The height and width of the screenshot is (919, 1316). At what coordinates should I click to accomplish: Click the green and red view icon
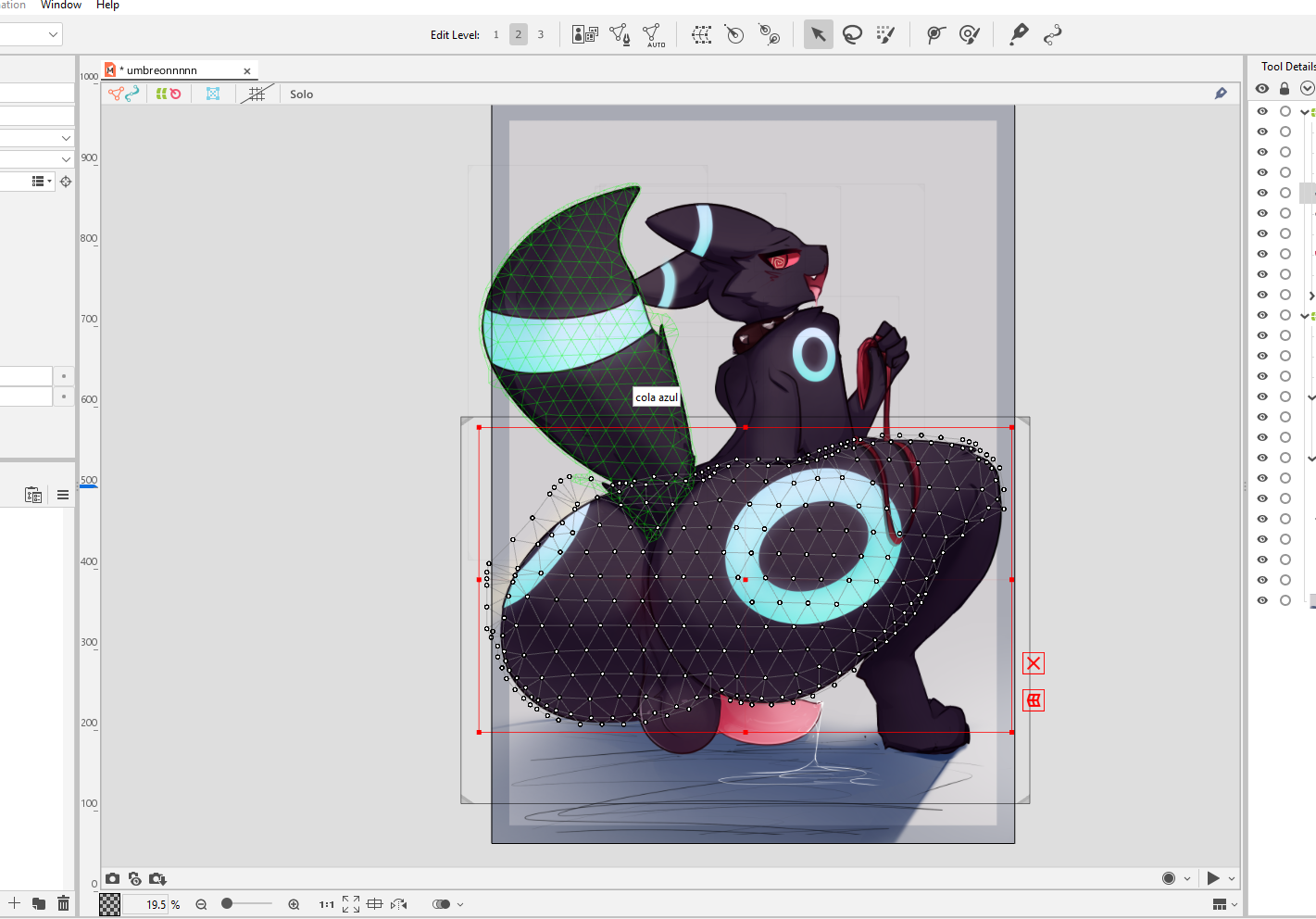[169, 94]
